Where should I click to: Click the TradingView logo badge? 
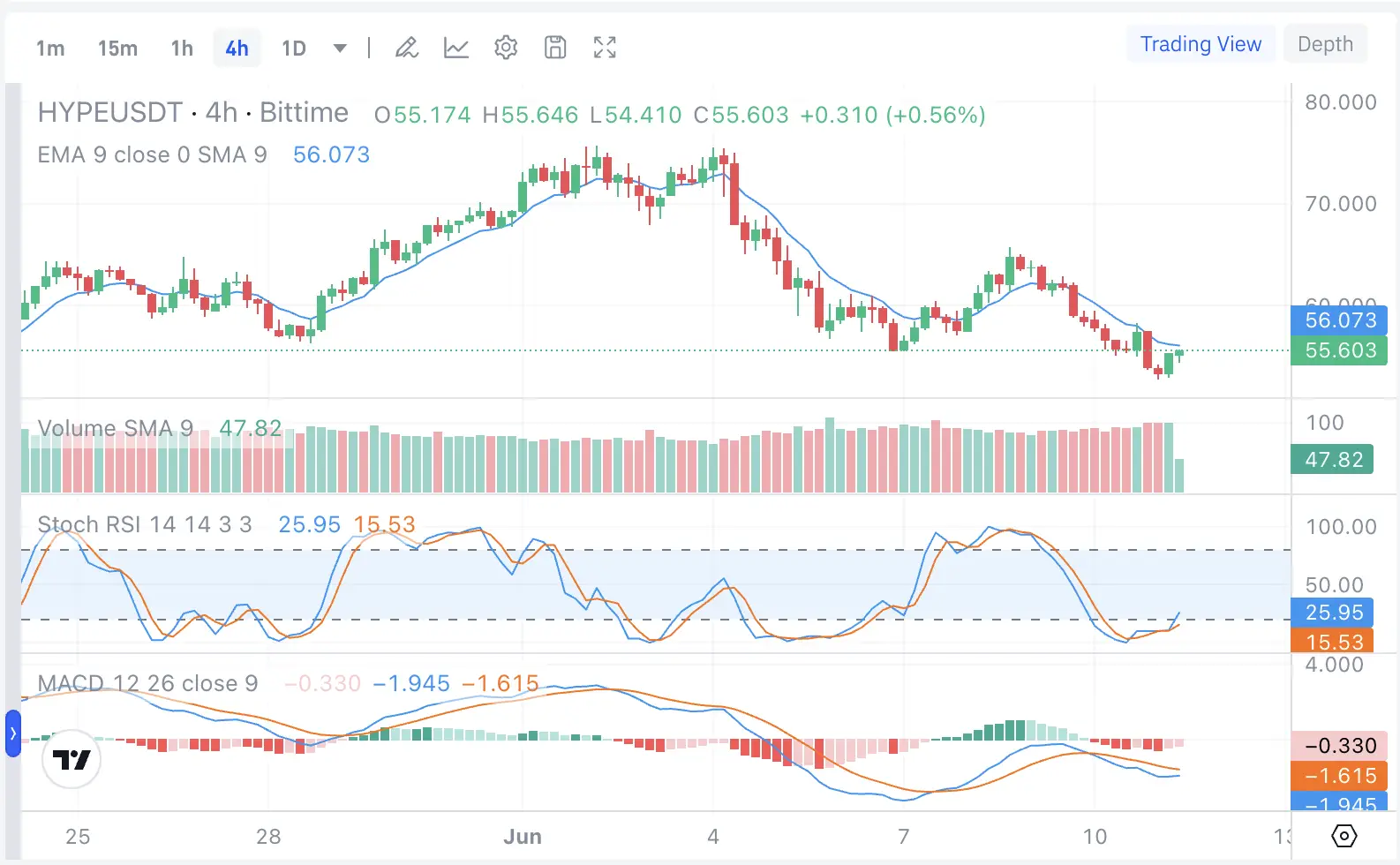click(x=72, y=759)
